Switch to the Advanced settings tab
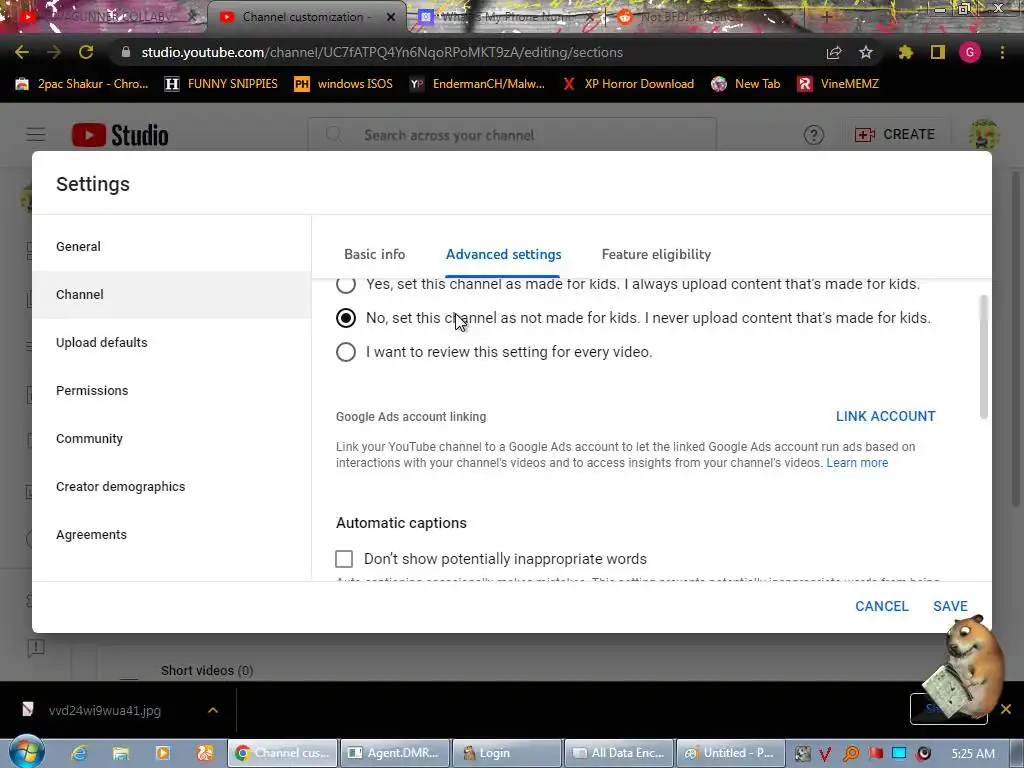 tap(504, 254)
